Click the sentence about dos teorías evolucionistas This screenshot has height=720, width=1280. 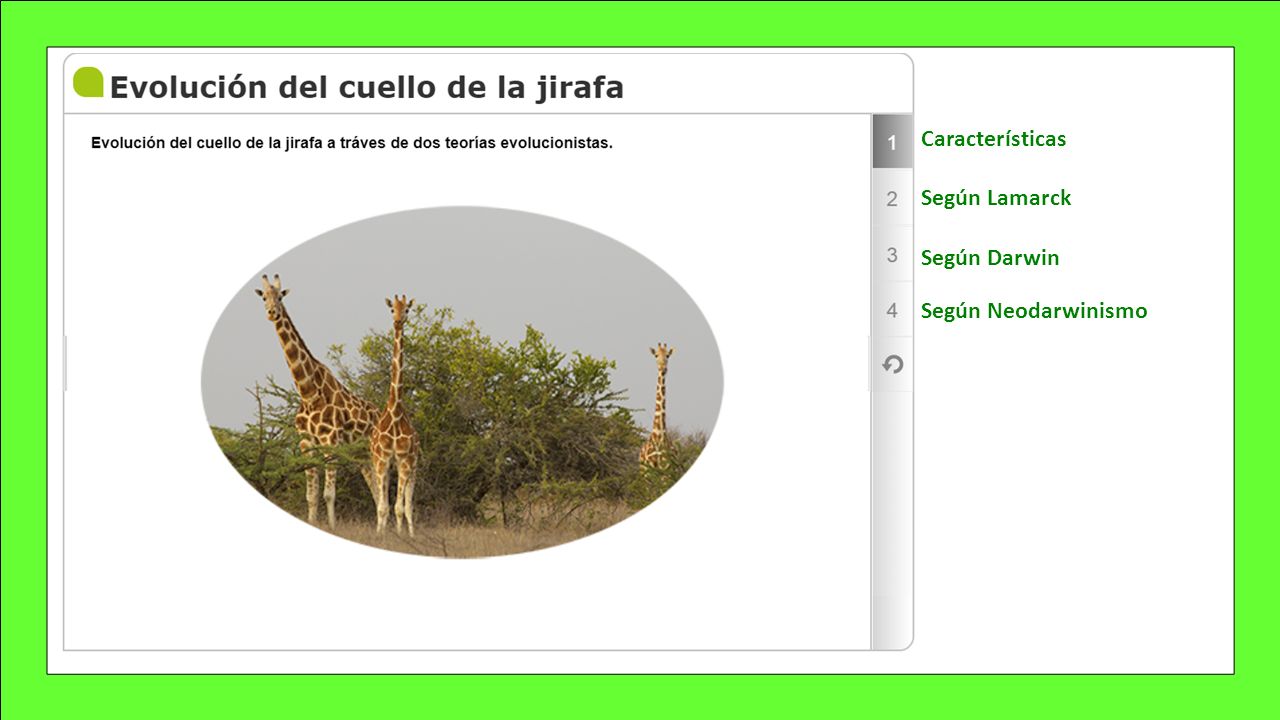[x=352, y=143]
